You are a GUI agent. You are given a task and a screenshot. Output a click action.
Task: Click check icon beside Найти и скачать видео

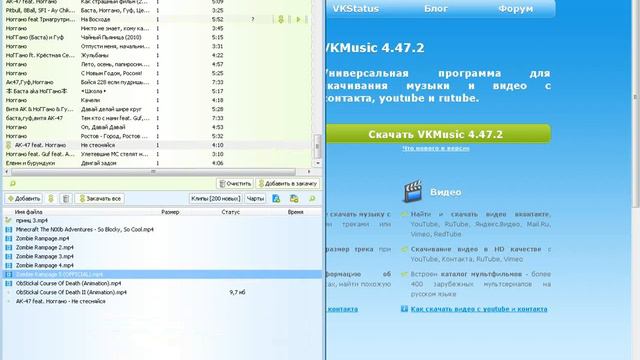pyautogui.click(x=404, y=214)
